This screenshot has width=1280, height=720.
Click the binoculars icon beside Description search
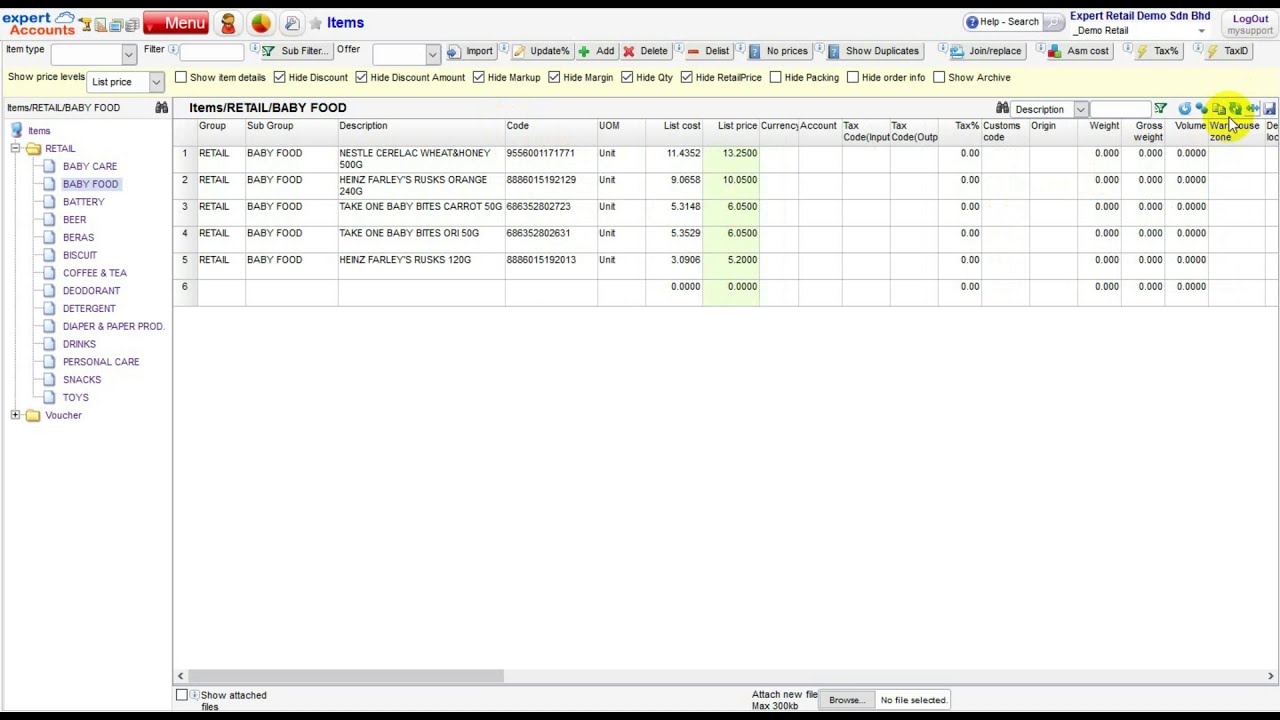[1002, 108]
